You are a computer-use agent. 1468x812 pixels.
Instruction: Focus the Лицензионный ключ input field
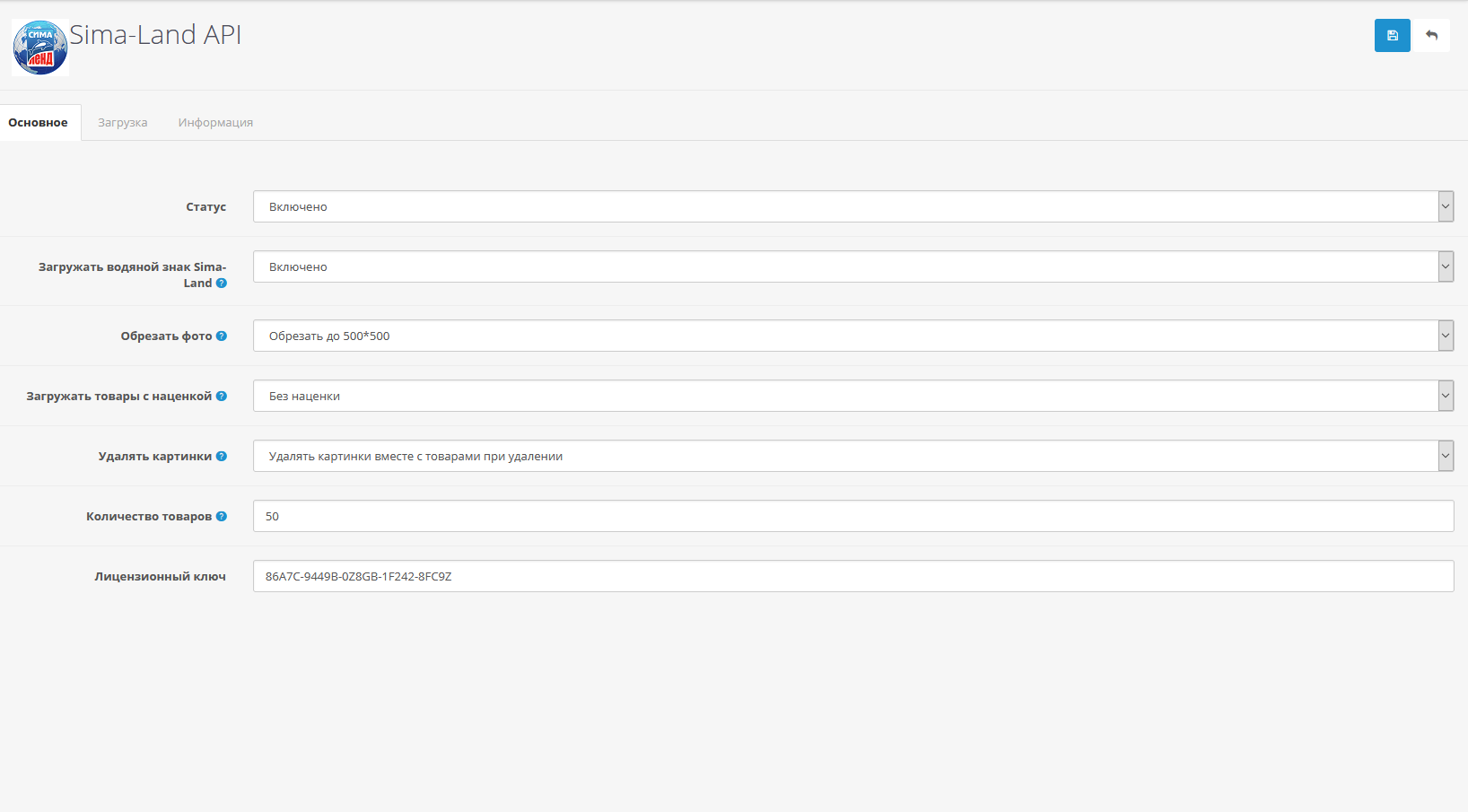pos(852,576)
